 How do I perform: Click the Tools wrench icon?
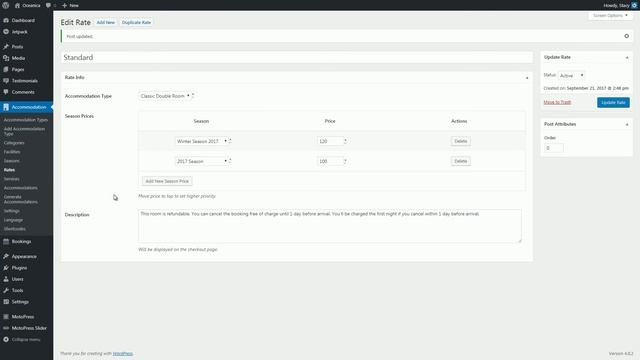pos(6,291)
